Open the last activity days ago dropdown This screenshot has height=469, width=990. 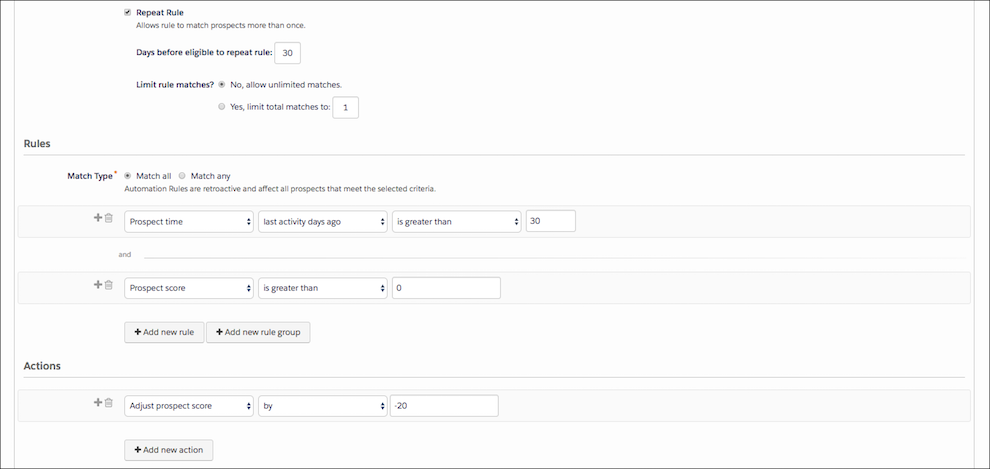323,222
